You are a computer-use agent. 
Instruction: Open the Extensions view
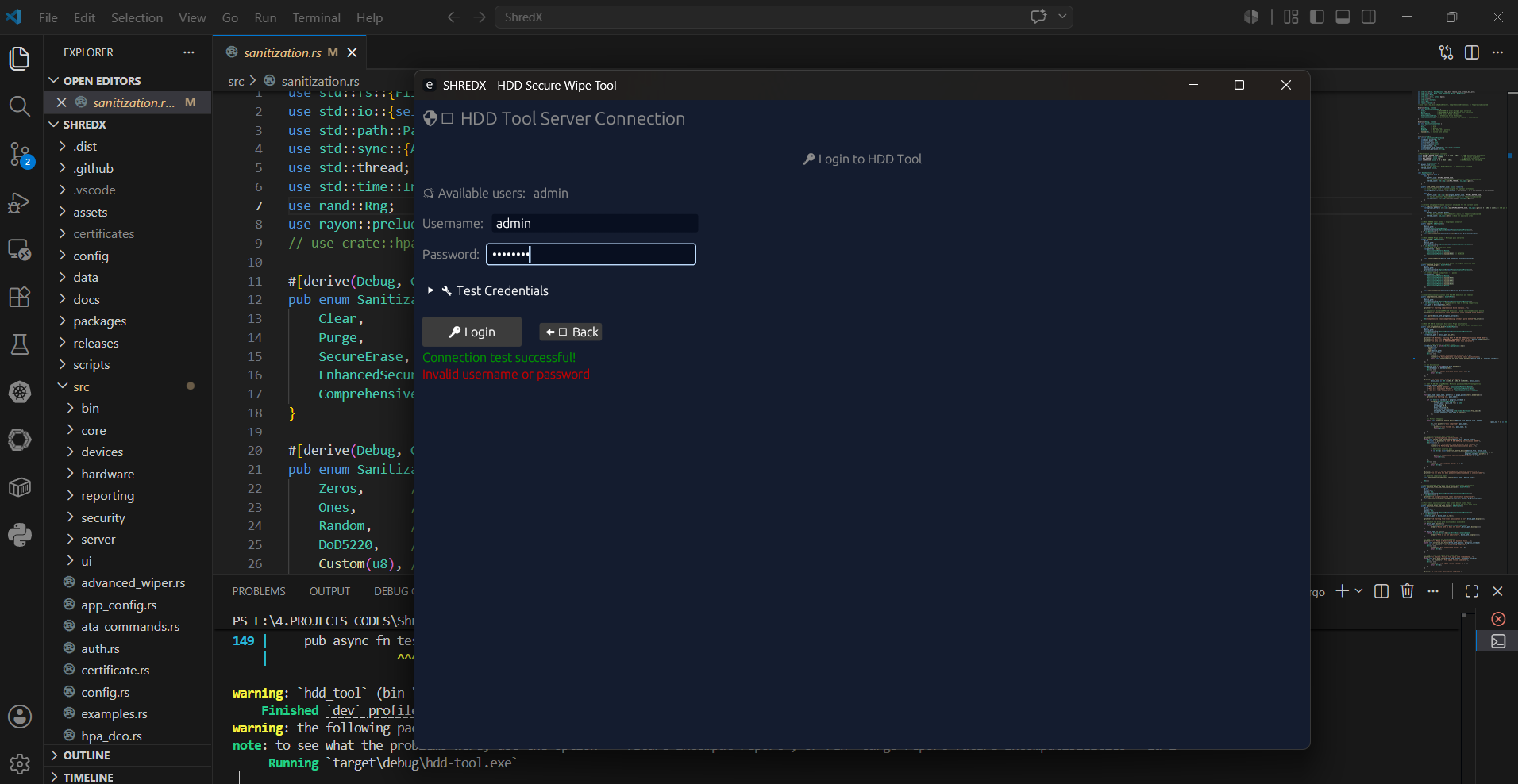pos(20,297)
